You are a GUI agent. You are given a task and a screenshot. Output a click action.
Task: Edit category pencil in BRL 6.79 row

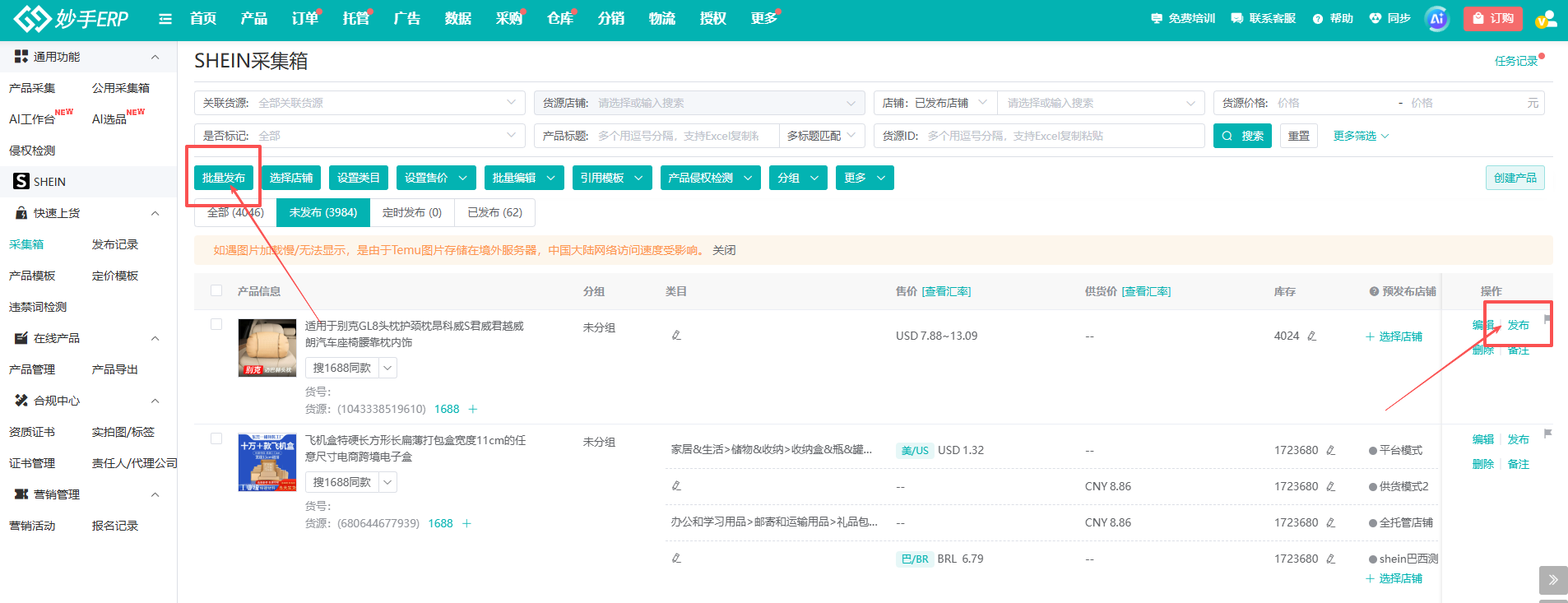676,558
